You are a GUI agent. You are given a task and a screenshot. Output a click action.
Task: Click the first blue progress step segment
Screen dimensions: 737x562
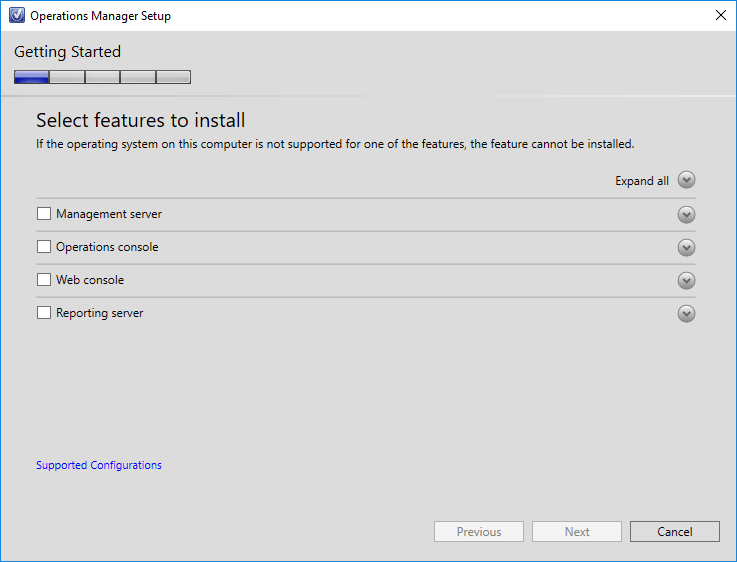point(31,77)
